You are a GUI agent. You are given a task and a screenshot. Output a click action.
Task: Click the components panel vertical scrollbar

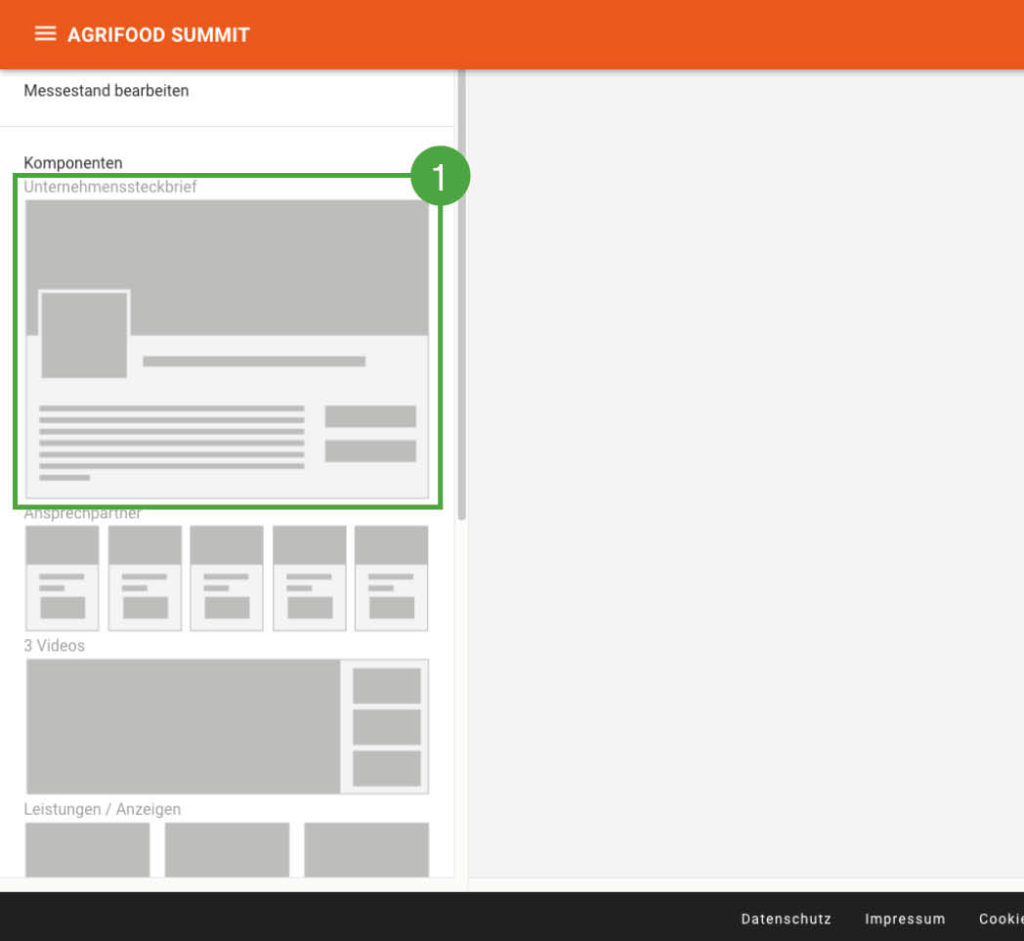point(461,300)
